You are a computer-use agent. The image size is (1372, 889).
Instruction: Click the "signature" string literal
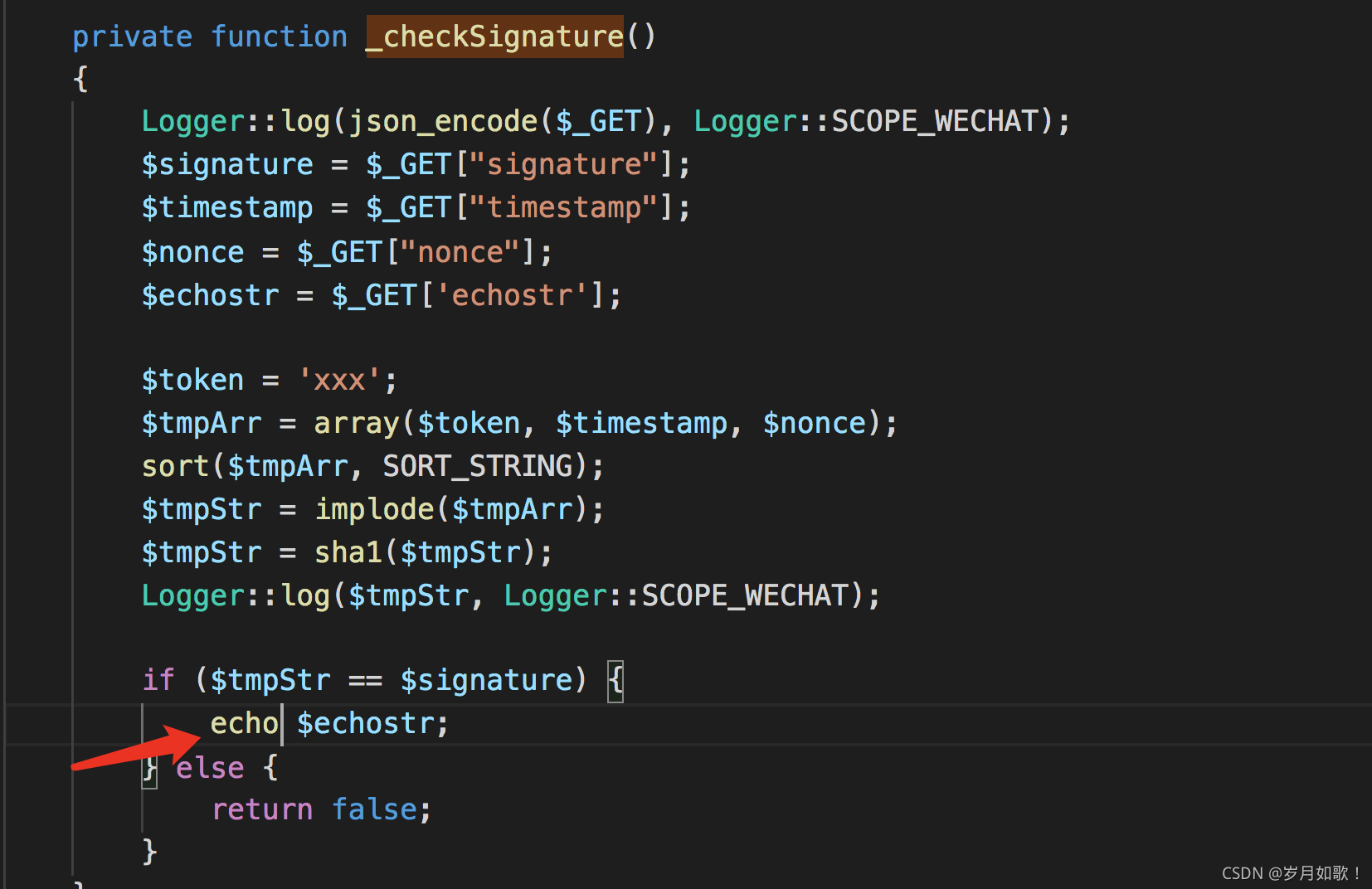(x=564, y=164)
